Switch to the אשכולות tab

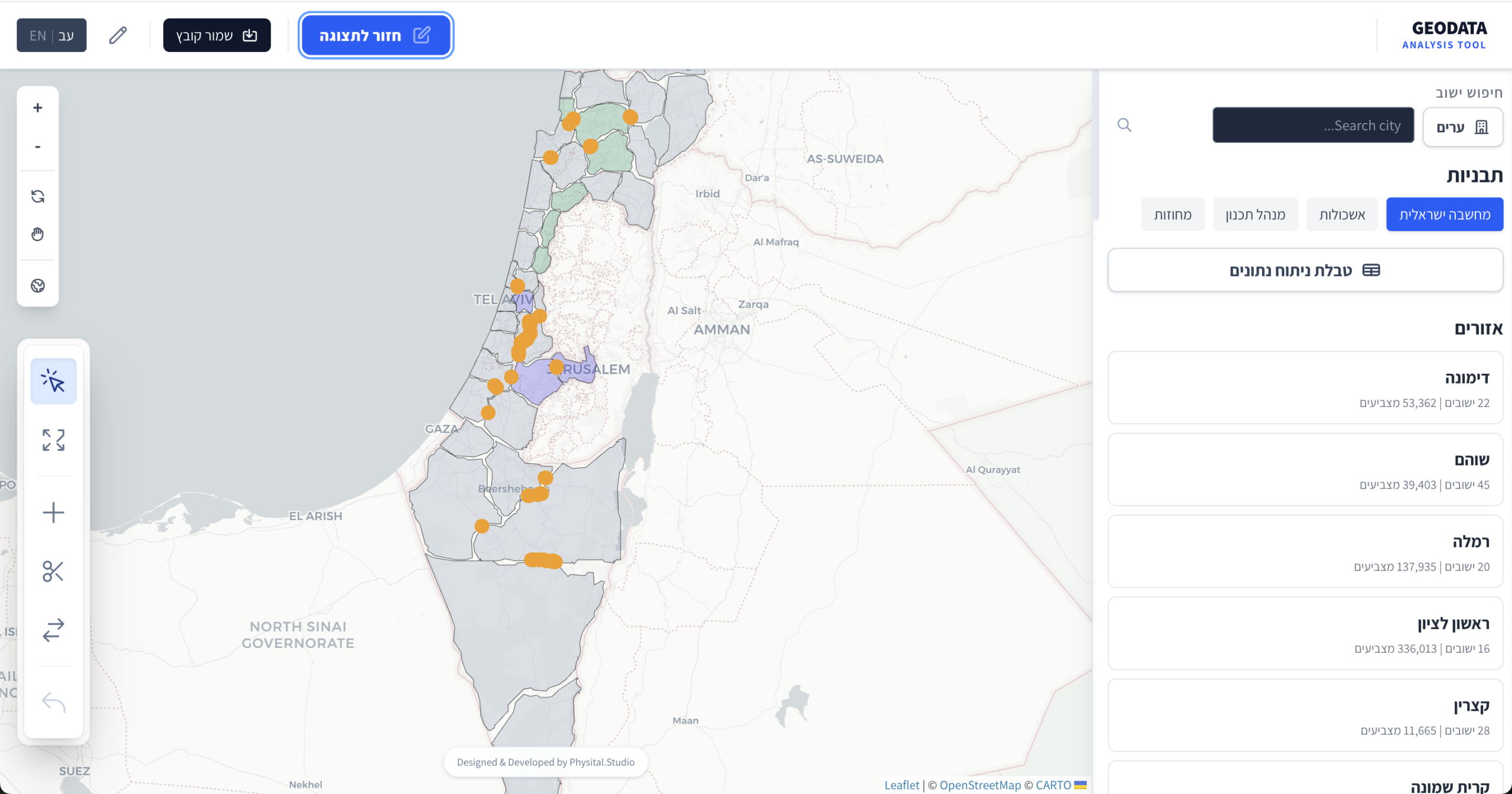[1342, 214]
